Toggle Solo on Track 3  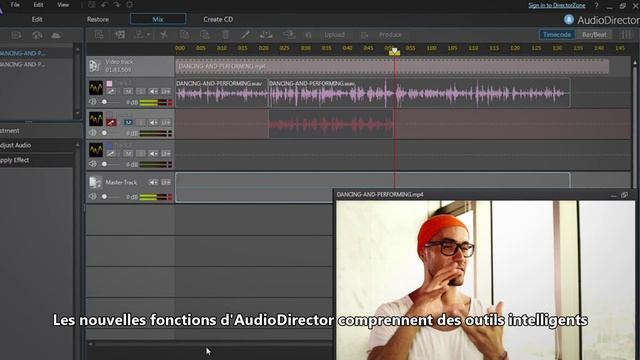pyautogui.click(x=140, y=154)
